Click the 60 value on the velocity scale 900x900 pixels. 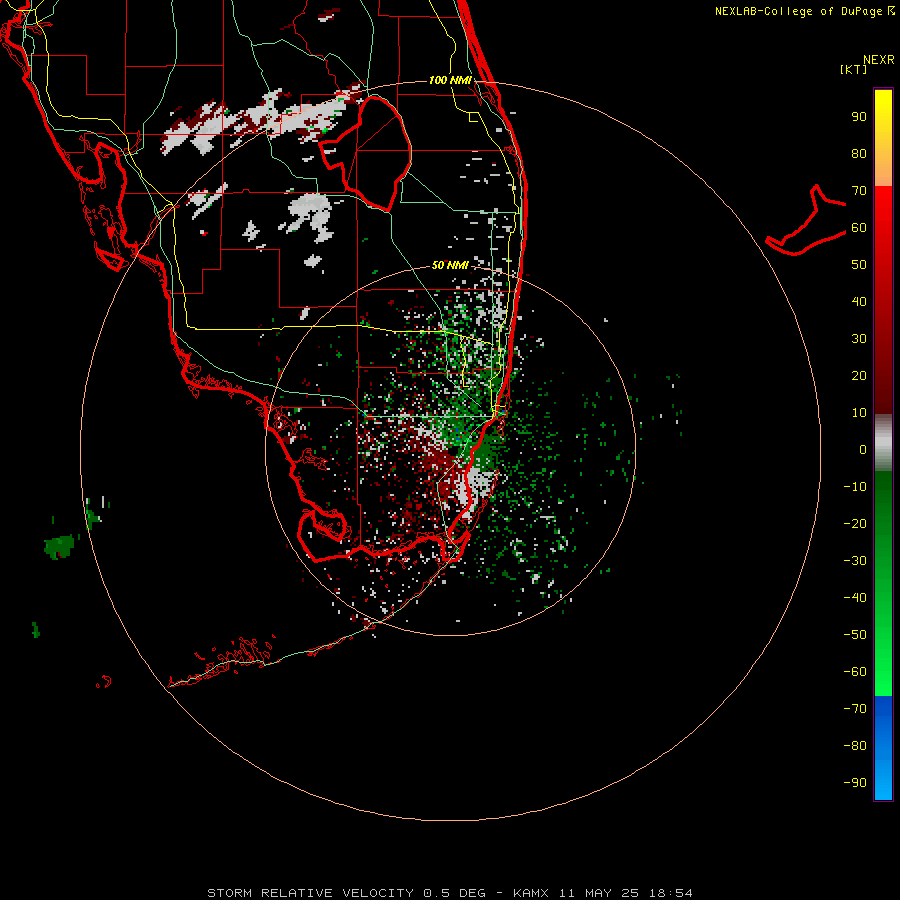[x=859, y=228]
